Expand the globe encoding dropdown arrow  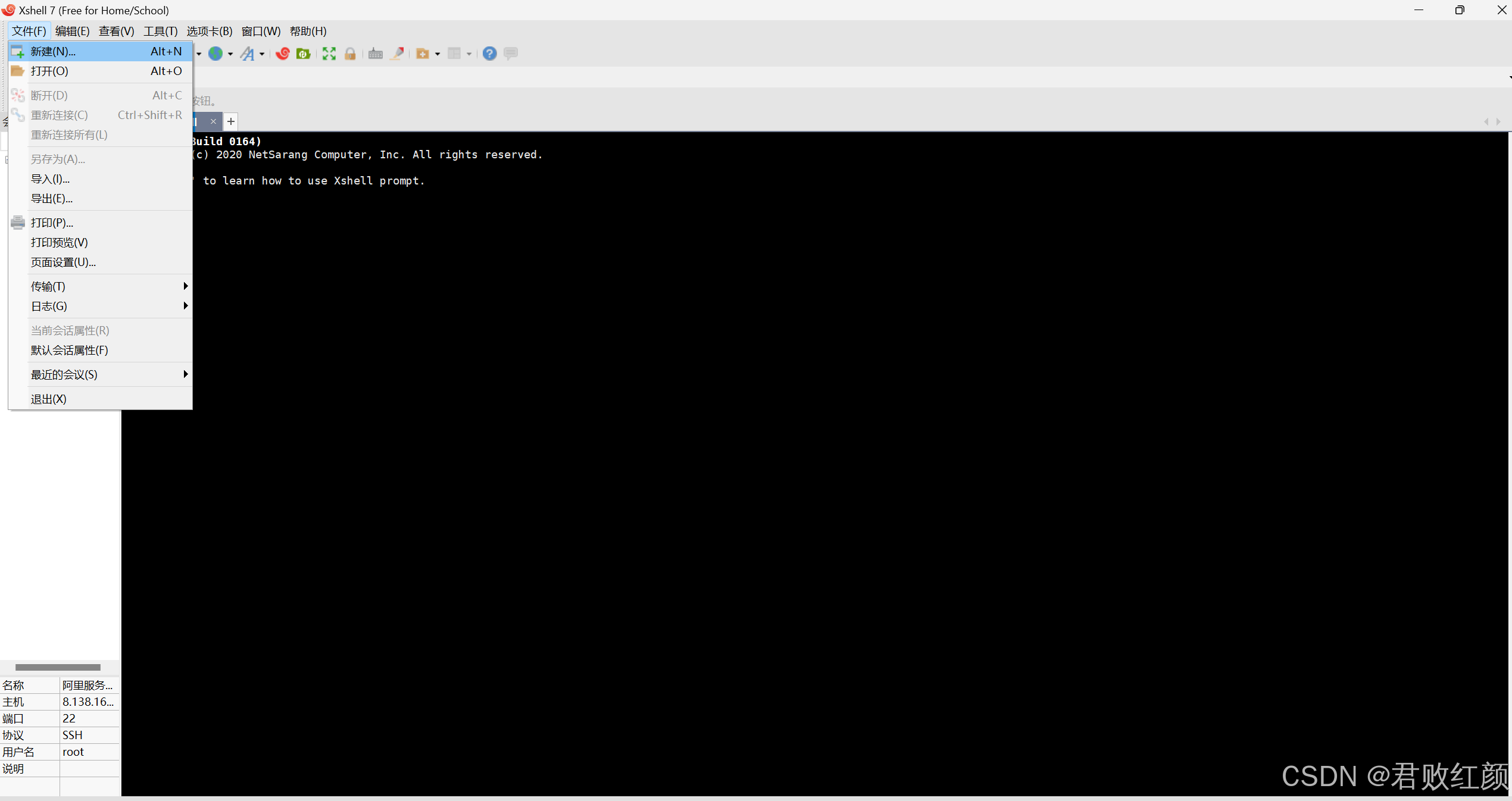click(230, 54)
